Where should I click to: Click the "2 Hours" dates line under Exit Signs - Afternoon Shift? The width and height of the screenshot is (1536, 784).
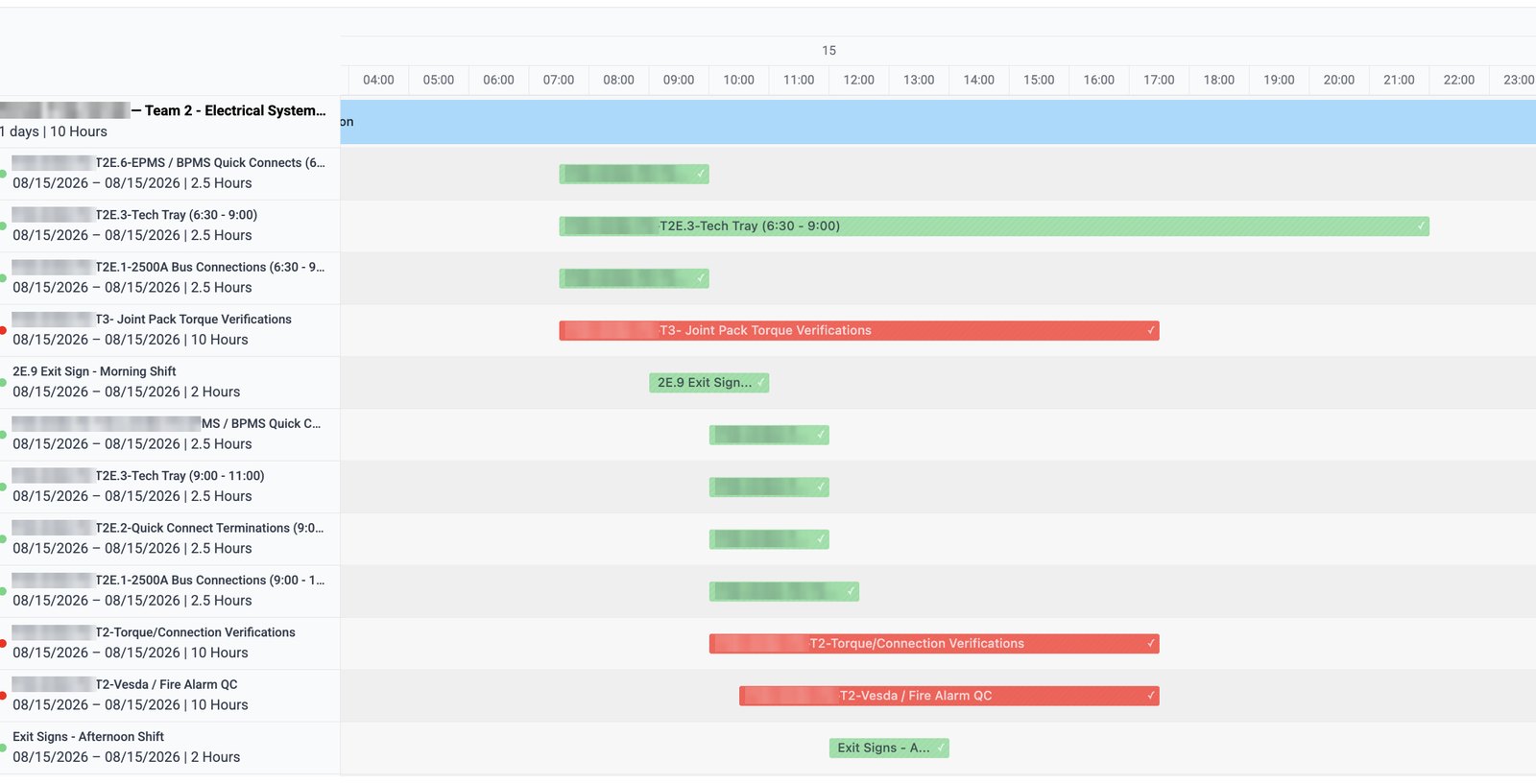[x=127, y=757]
